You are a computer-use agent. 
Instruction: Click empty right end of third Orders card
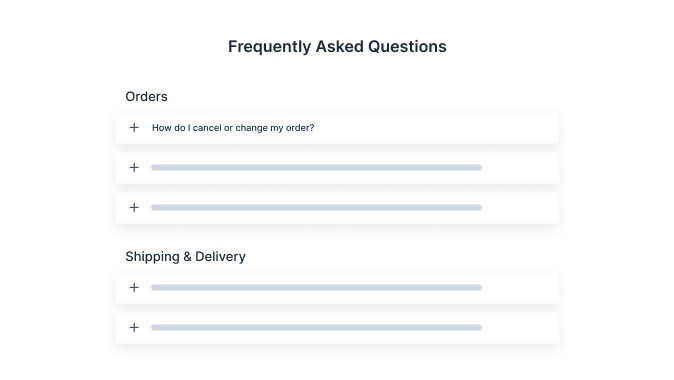[x=521, y=208]
